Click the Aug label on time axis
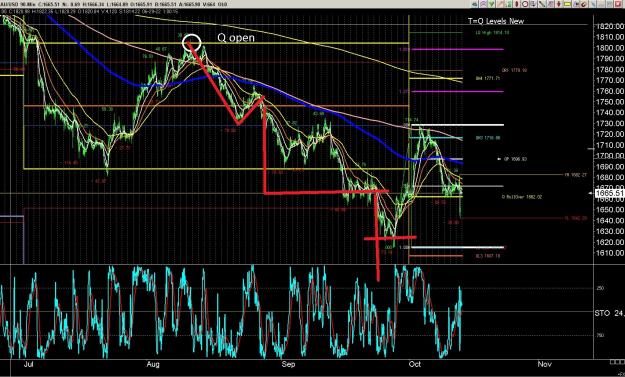The height and width of the screenshot is (377, 625). pyautogui.click(x=153, y=364)
